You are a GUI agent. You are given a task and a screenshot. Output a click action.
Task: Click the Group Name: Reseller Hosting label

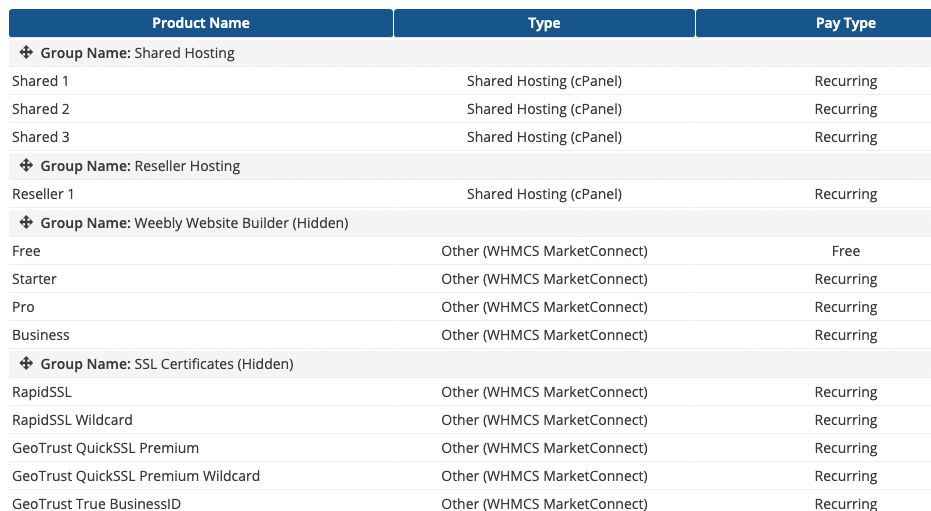click(x=140, y=166)
